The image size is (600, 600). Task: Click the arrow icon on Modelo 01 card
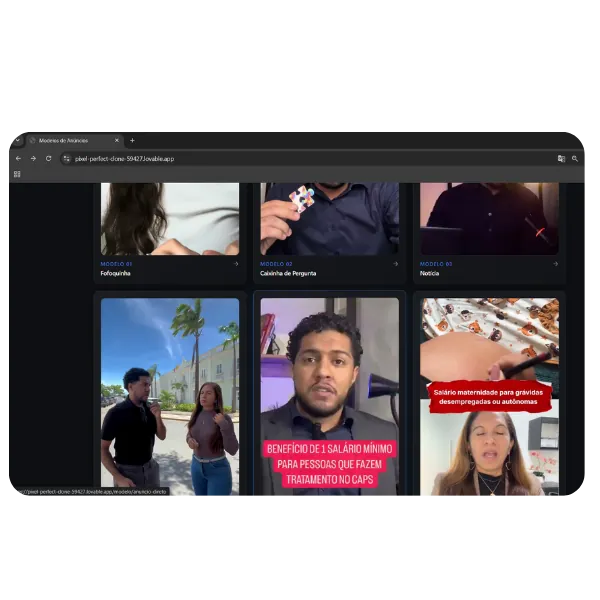236,264
